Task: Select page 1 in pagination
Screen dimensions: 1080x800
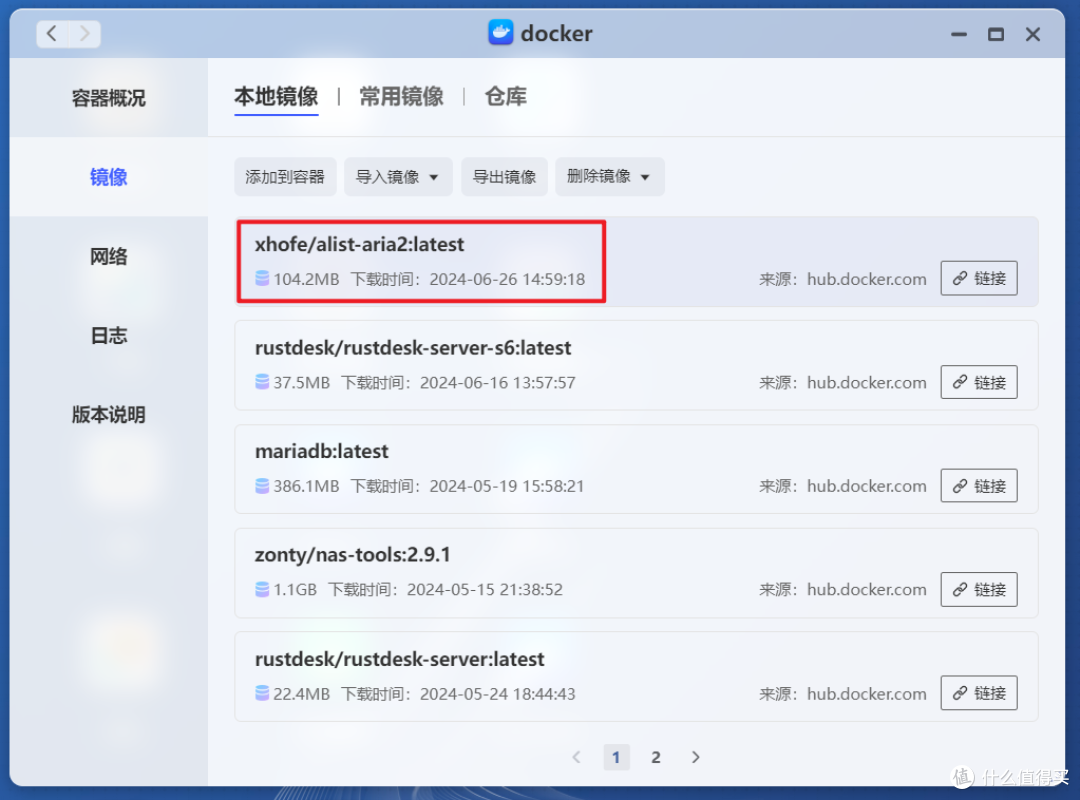Action: point(616,757)
